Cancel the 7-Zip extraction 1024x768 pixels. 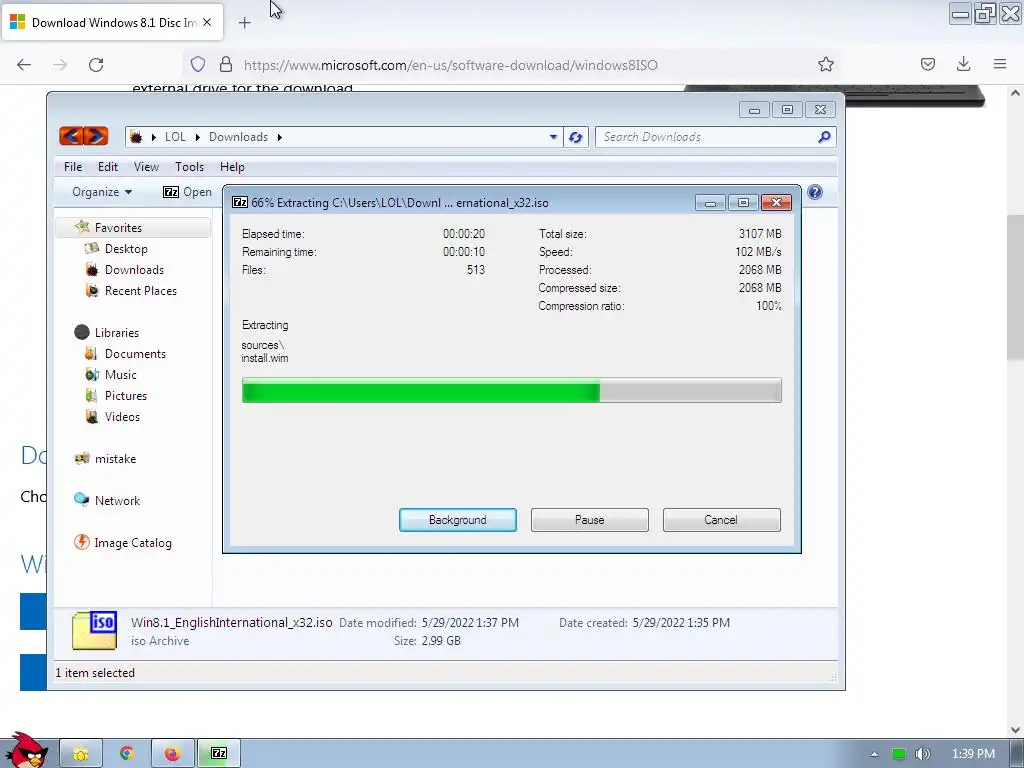(721, 520)
